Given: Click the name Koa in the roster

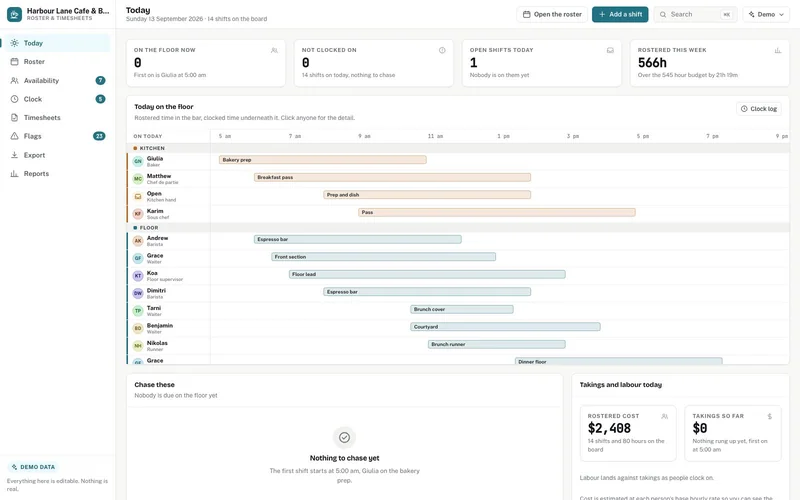Looking at the screenshot, I should [x=152, y=273].
